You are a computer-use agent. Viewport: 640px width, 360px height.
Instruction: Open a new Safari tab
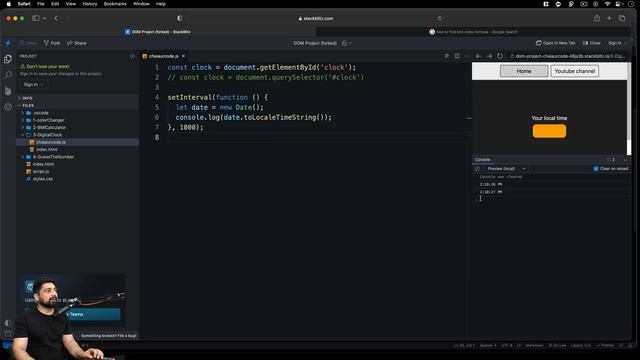pos(609,18)
